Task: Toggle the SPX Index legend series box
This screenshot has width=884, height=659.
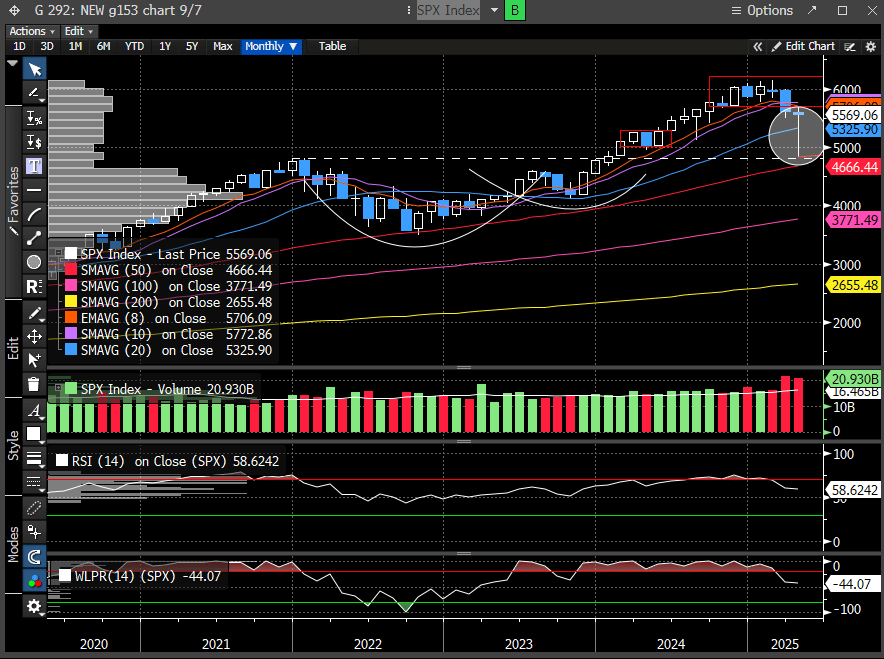Action: coord(71,254)
